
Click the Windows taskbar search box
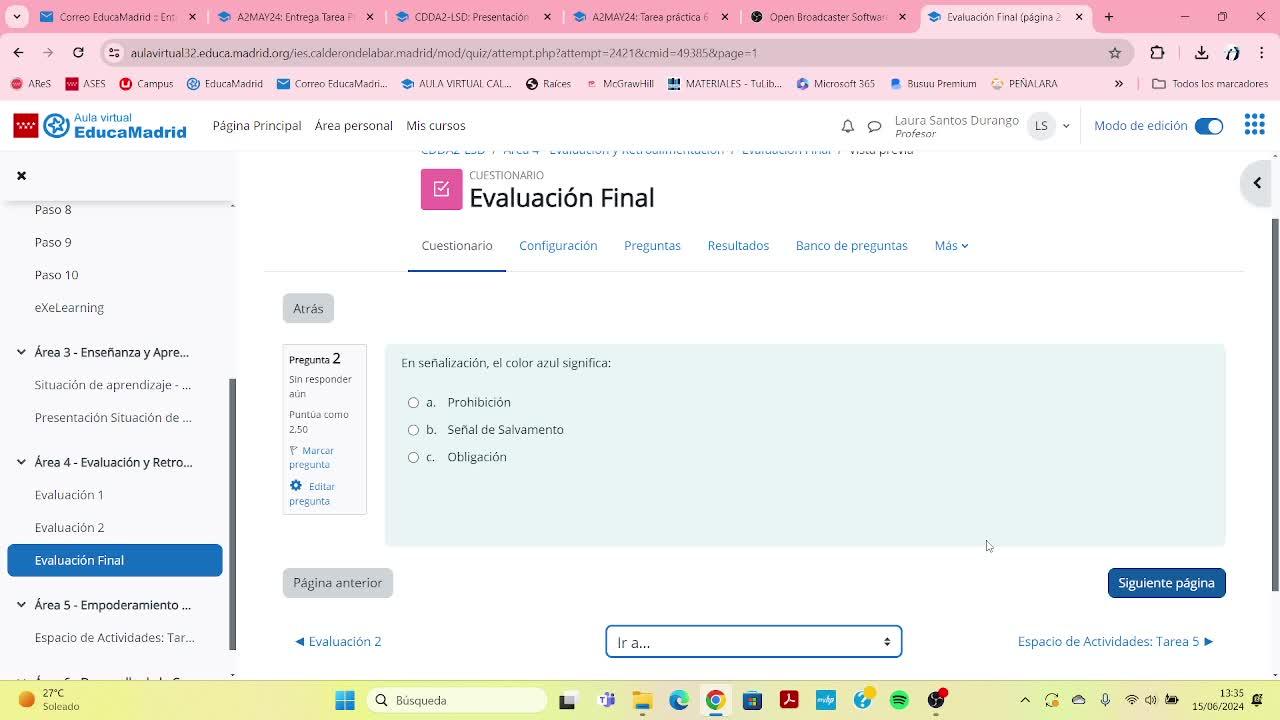pos(456,700)
